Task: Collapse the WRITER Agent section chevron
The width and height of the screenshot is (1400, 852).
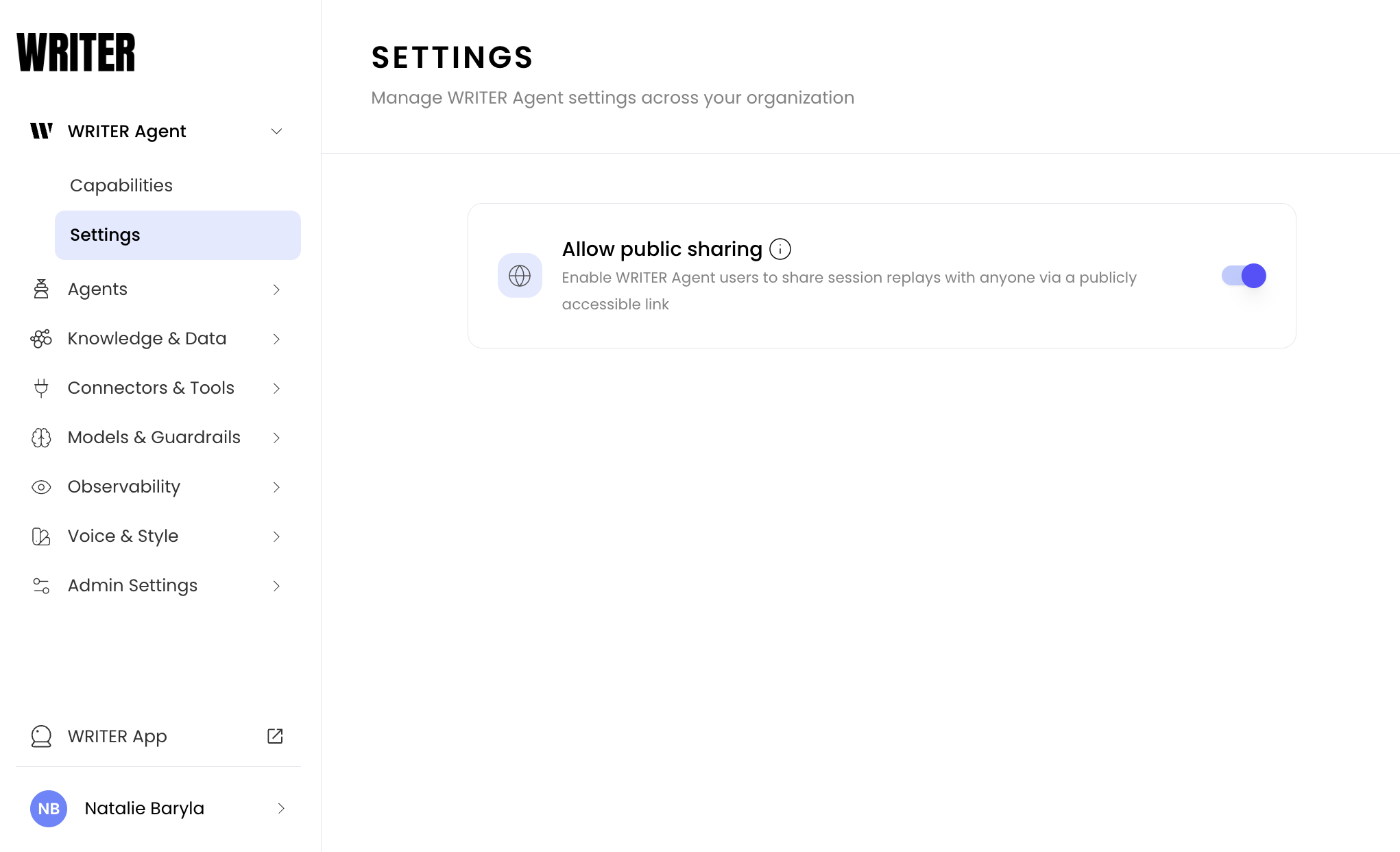Action: 276,131
